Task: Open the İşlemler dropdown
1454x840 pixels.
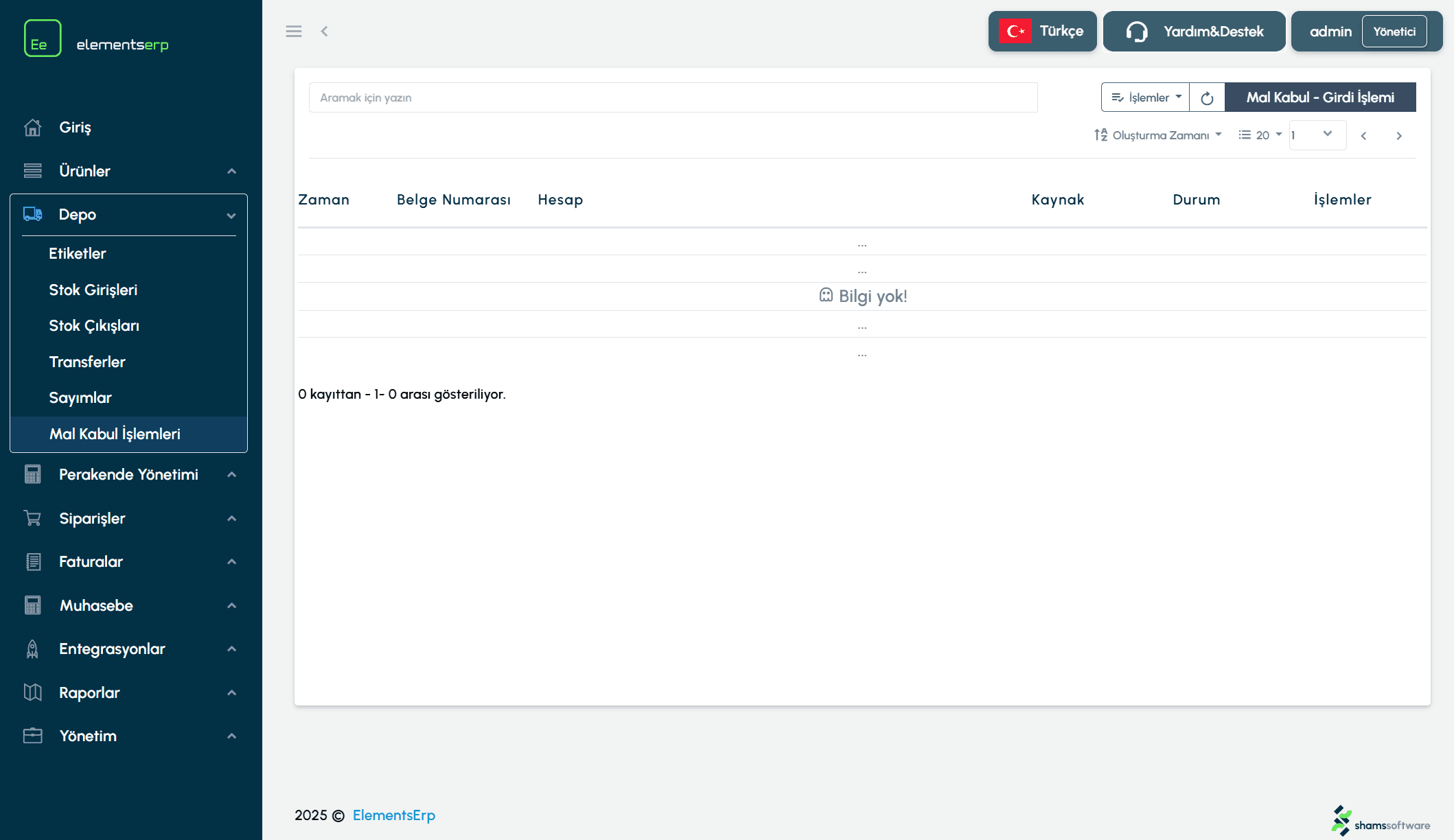Action: [x=1146, y=97]
